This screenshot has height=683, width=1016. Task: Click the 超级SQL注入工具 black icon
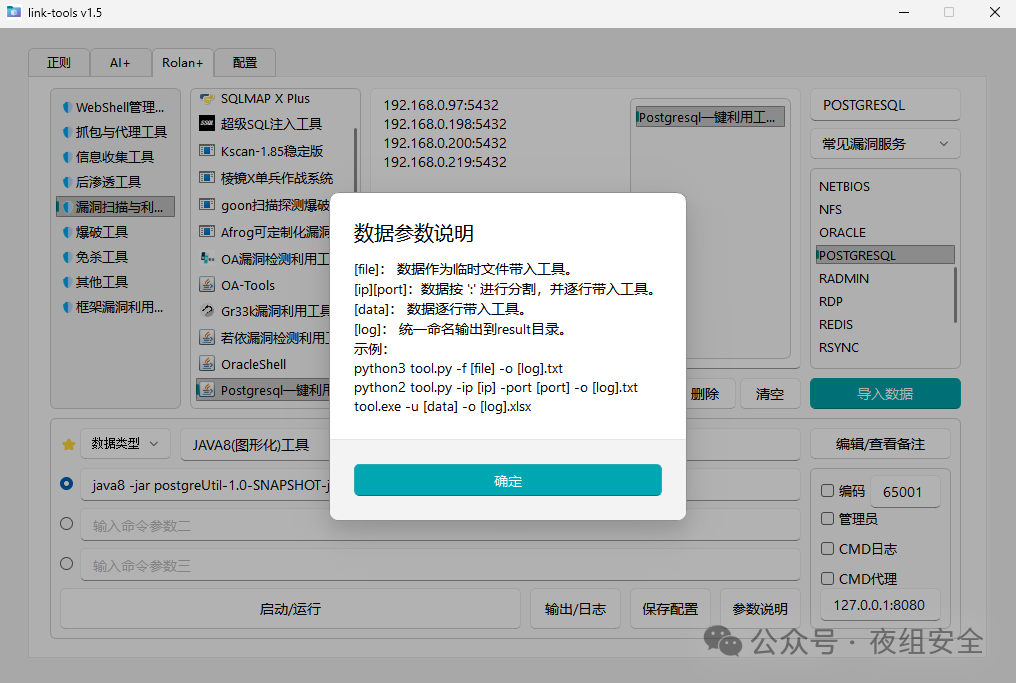click(207, 124)
